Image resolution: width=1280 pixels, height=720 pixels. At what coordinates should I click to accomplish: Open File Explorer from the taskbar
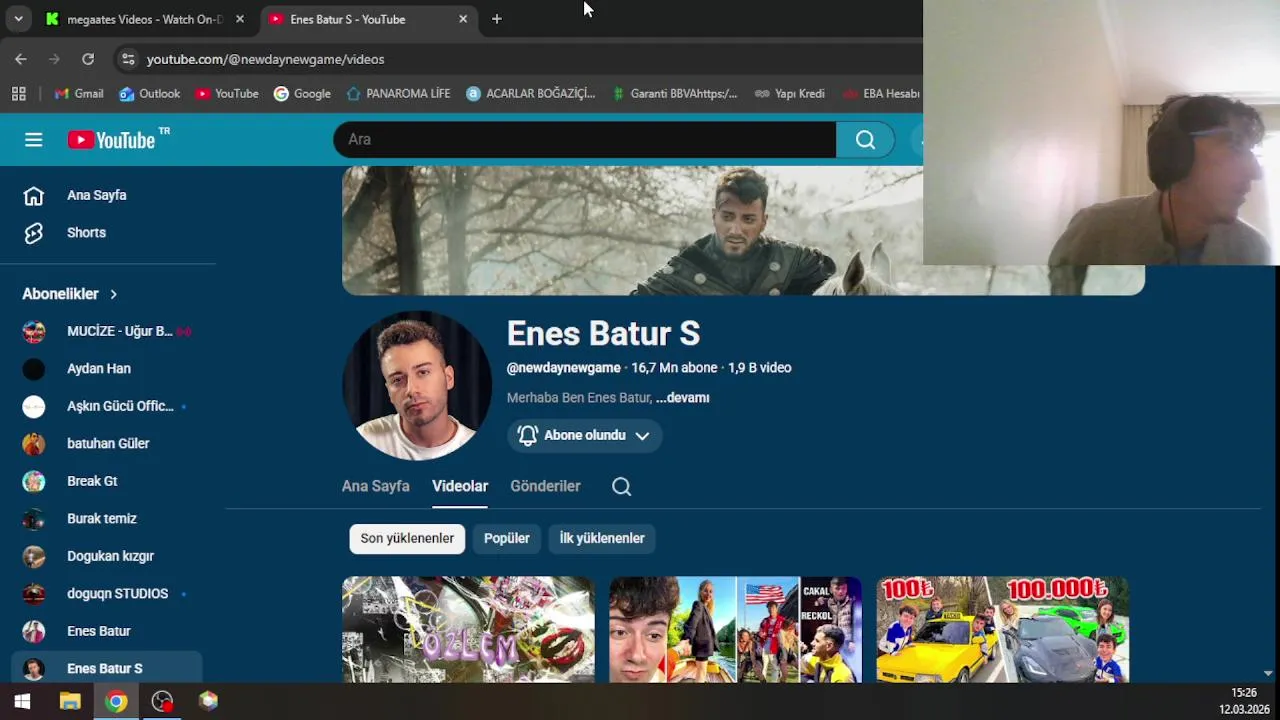(69, 701)
